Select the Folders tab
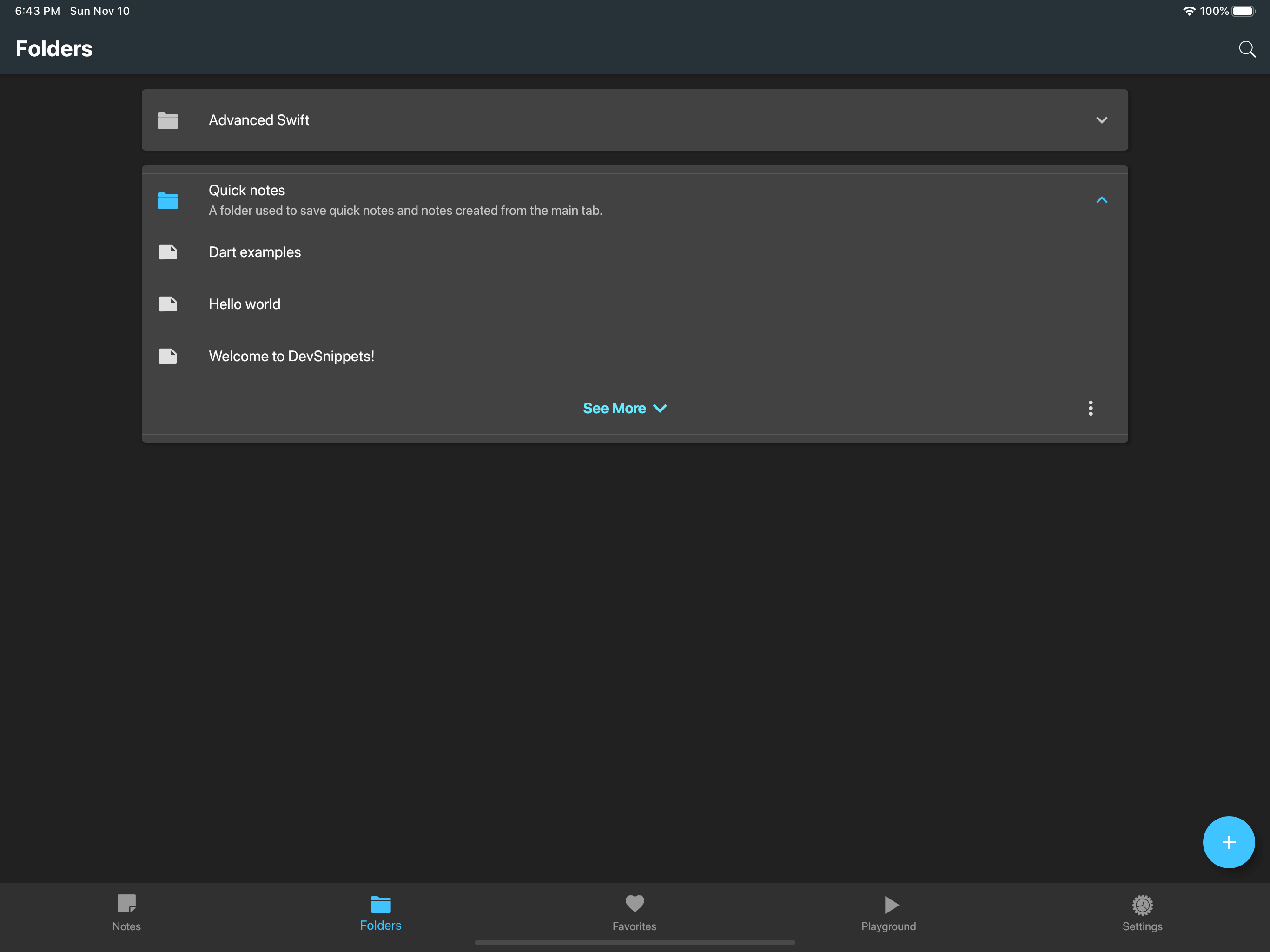This screenshot has height=952, width=1270. coord(381,912)
